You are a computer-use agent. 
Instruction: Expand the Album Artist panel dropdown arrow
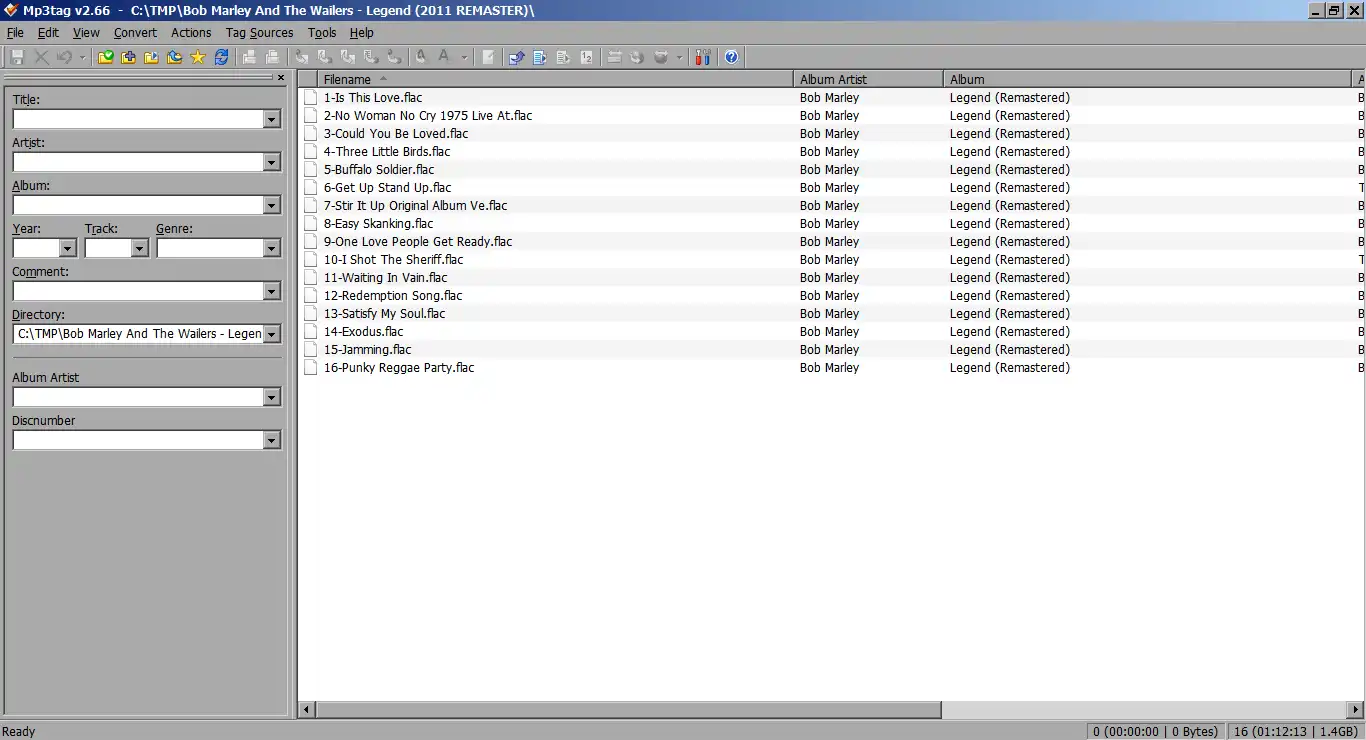point(272,397)
